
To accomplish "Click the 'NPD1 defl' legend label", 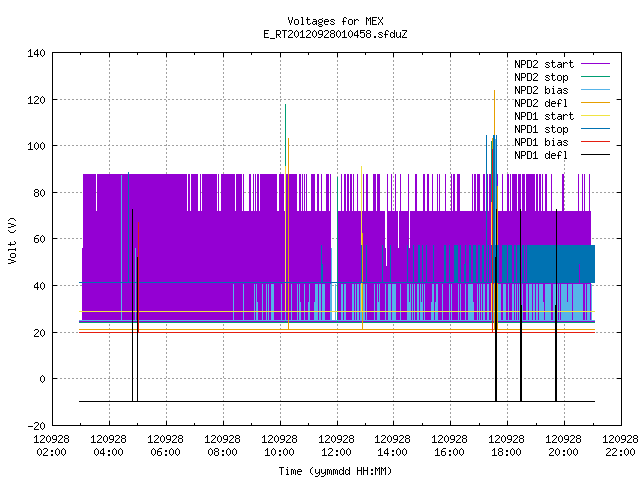I will [x=540, y=156].
